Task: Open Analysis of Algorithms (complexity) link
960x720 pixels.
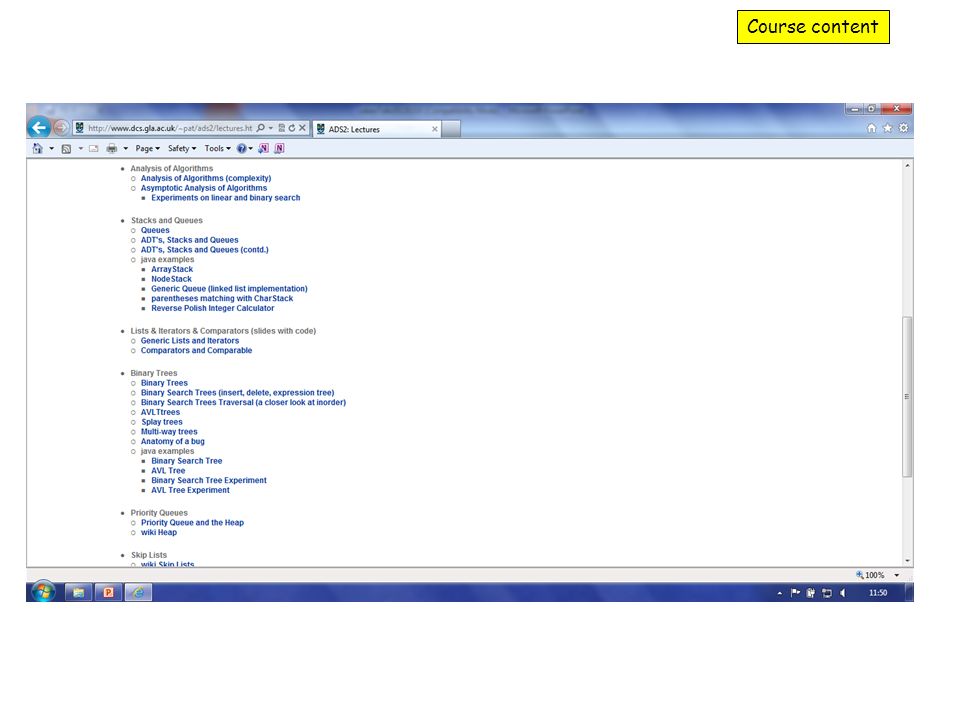Action: (x=206, y=178)
